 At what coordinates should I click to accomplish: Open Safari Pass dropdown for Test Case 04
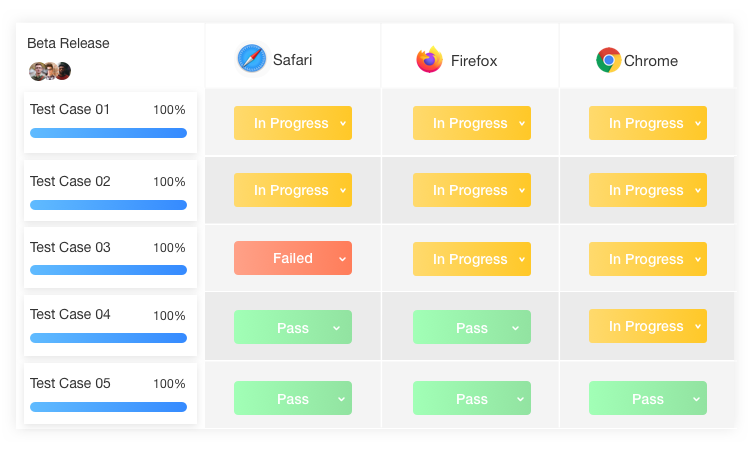tap(293, 327)
